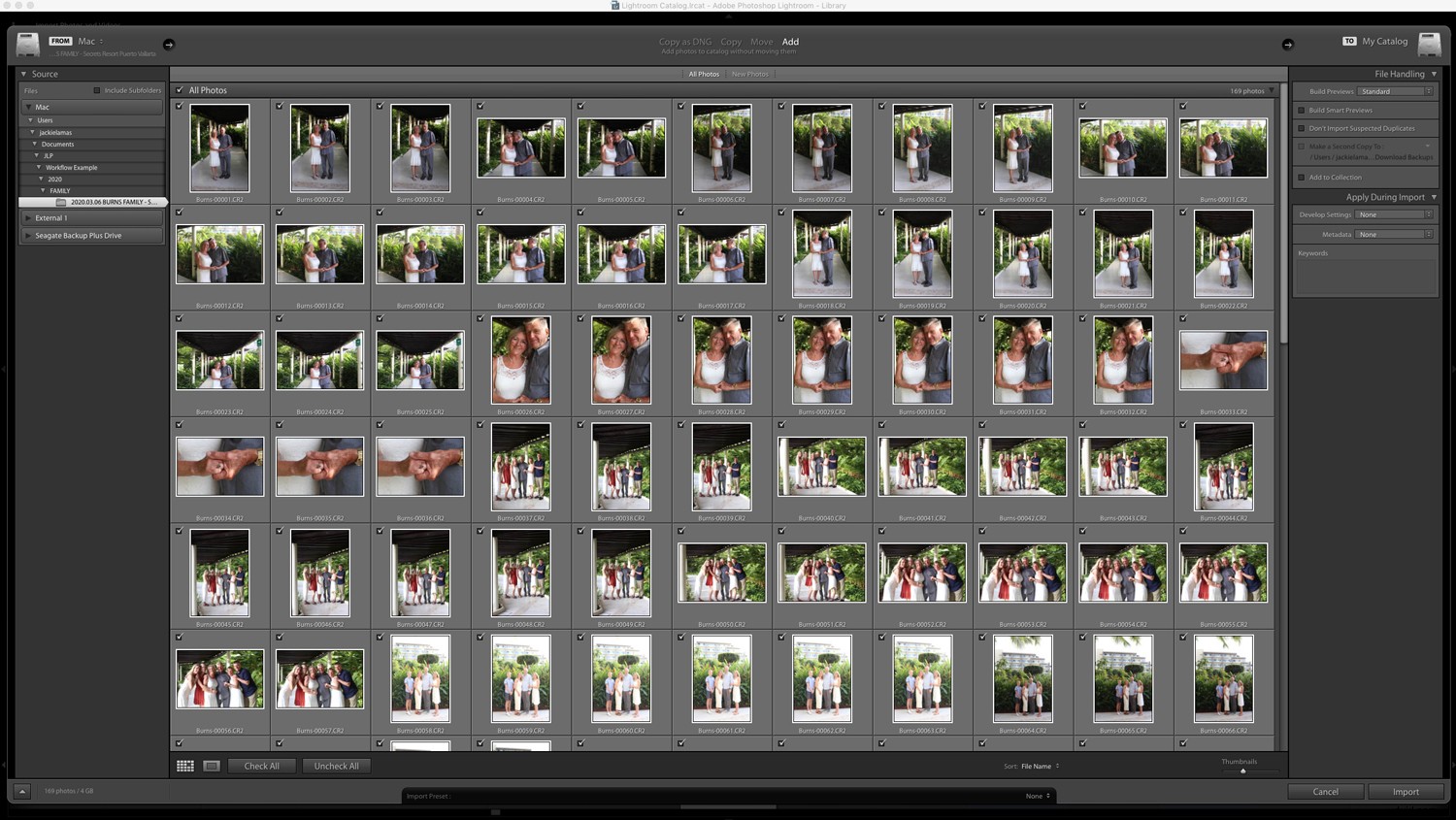The image size is (1456, 820).
Task: Switch to loupe view icon
Action: [211, 766]
